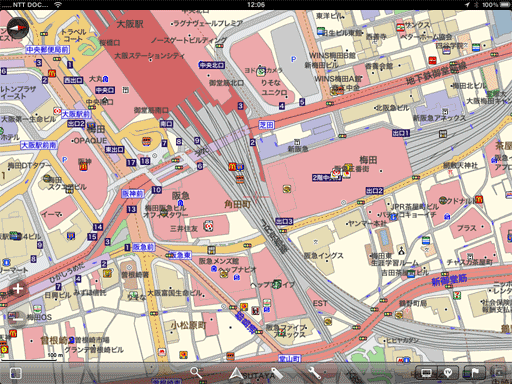Screen dimensions: 512x384
Task: Tap the McDonald's icon under the 阪神 label
Action: coord(83,167)
